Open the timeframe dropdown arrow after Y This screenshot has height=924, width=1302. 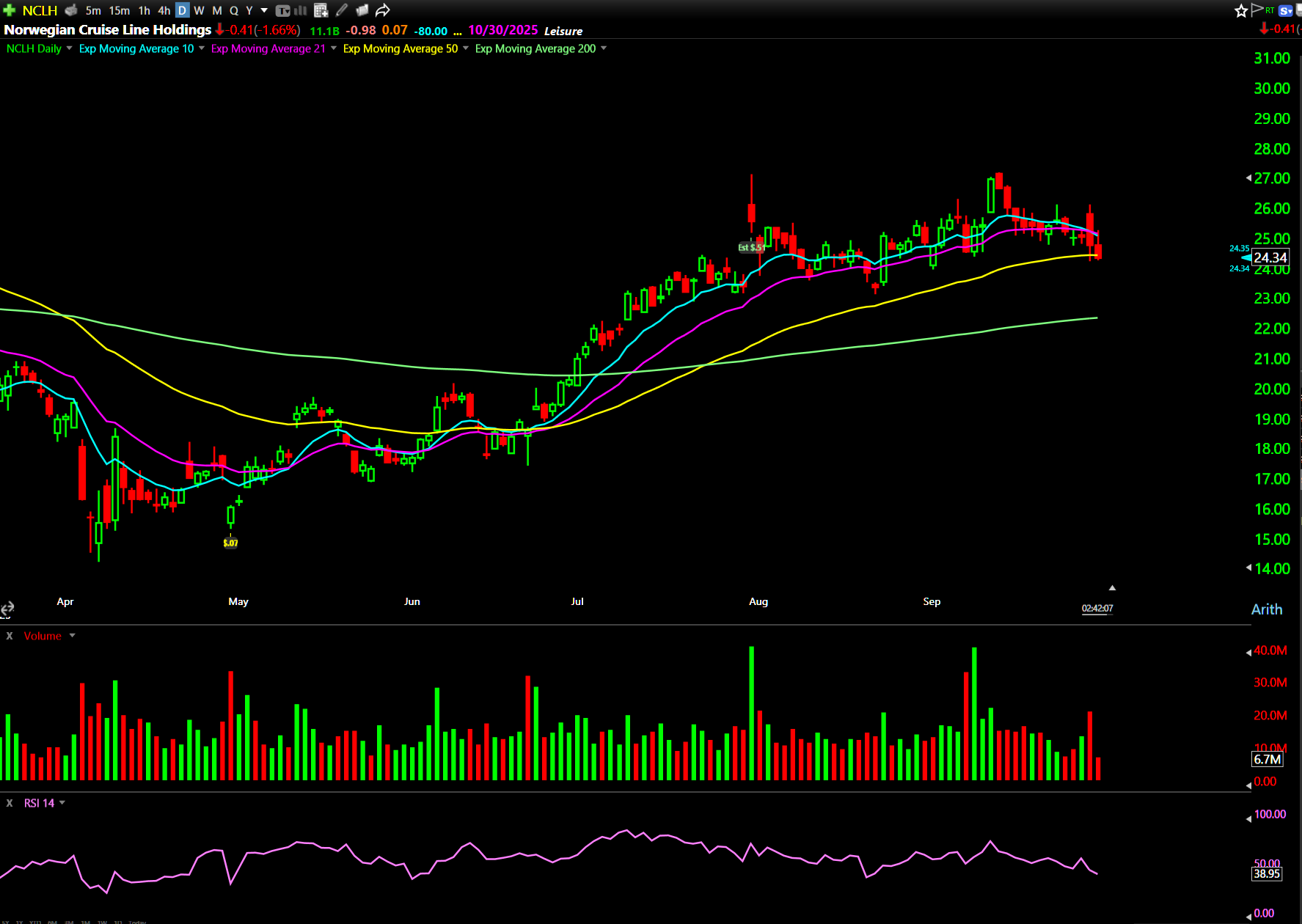(264, 10)
